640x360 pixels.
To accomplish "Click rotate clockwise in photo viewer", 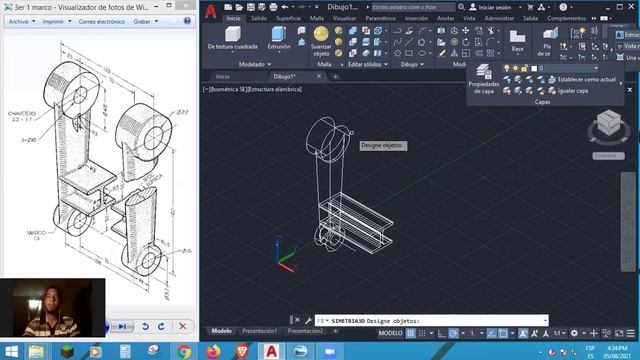I will tap(161, 327).
